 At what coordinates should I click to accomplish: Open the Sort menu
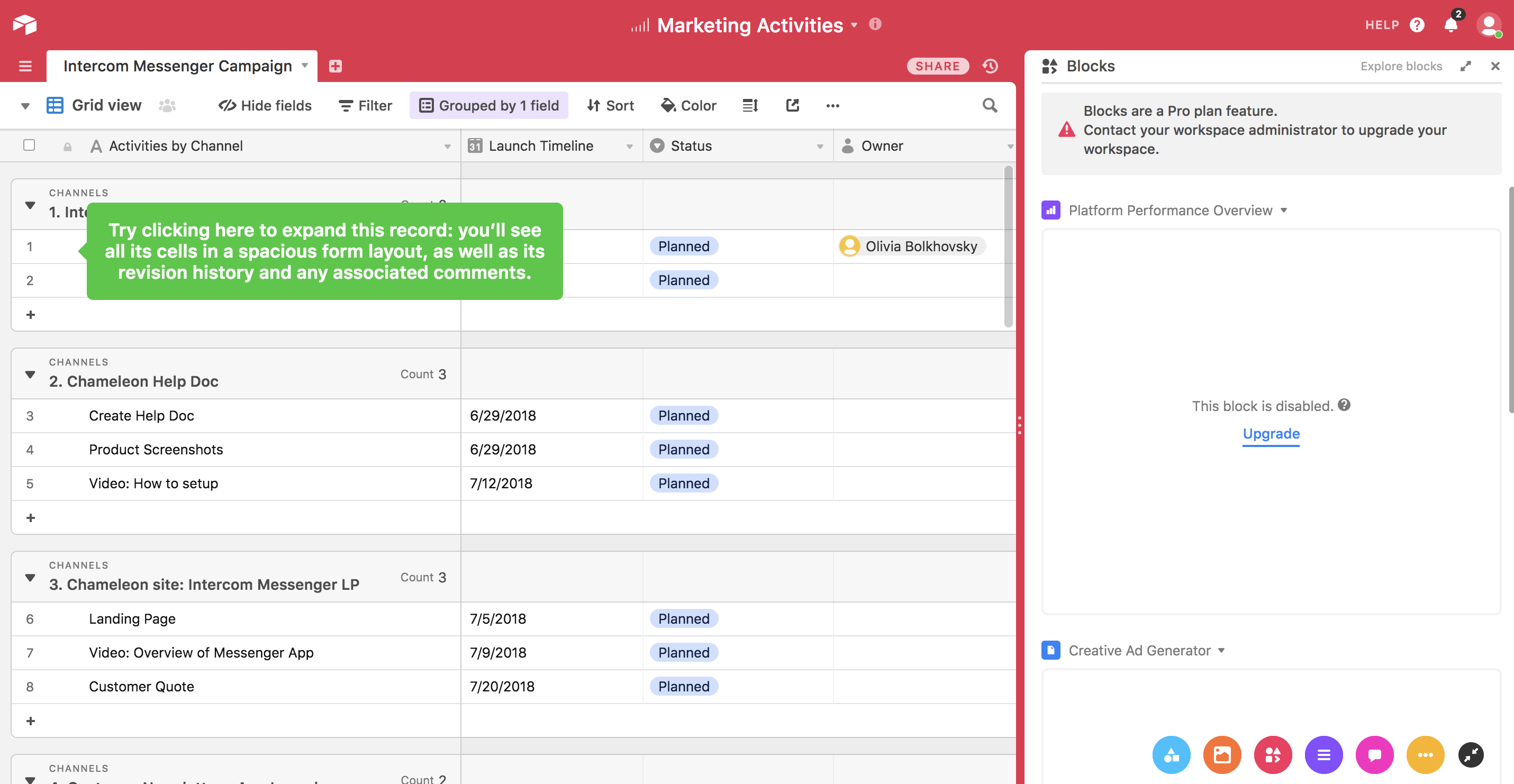click(x=610, y=105)
